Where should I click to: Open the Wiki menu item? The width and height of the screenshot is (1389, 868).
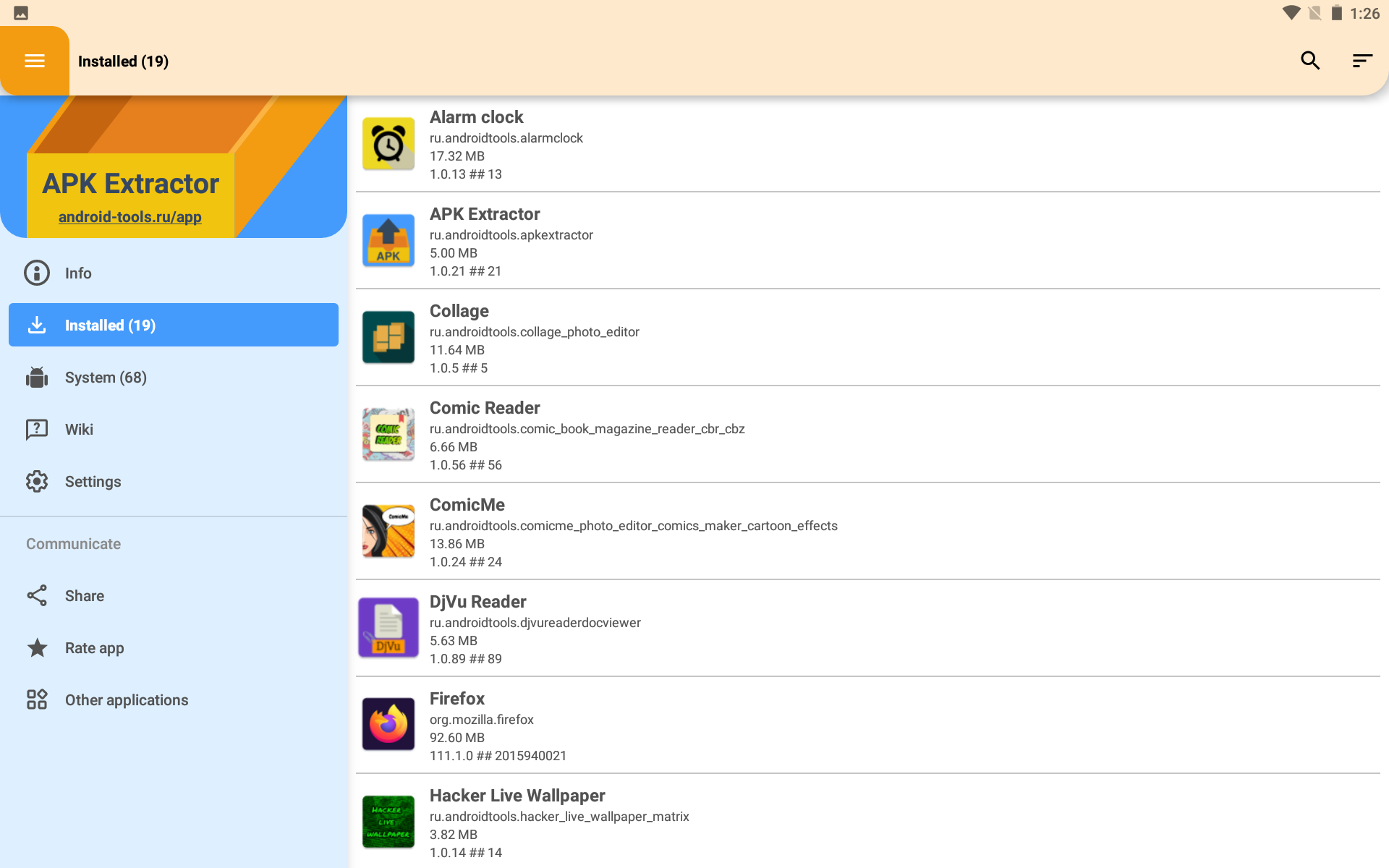tap(174, 429)
